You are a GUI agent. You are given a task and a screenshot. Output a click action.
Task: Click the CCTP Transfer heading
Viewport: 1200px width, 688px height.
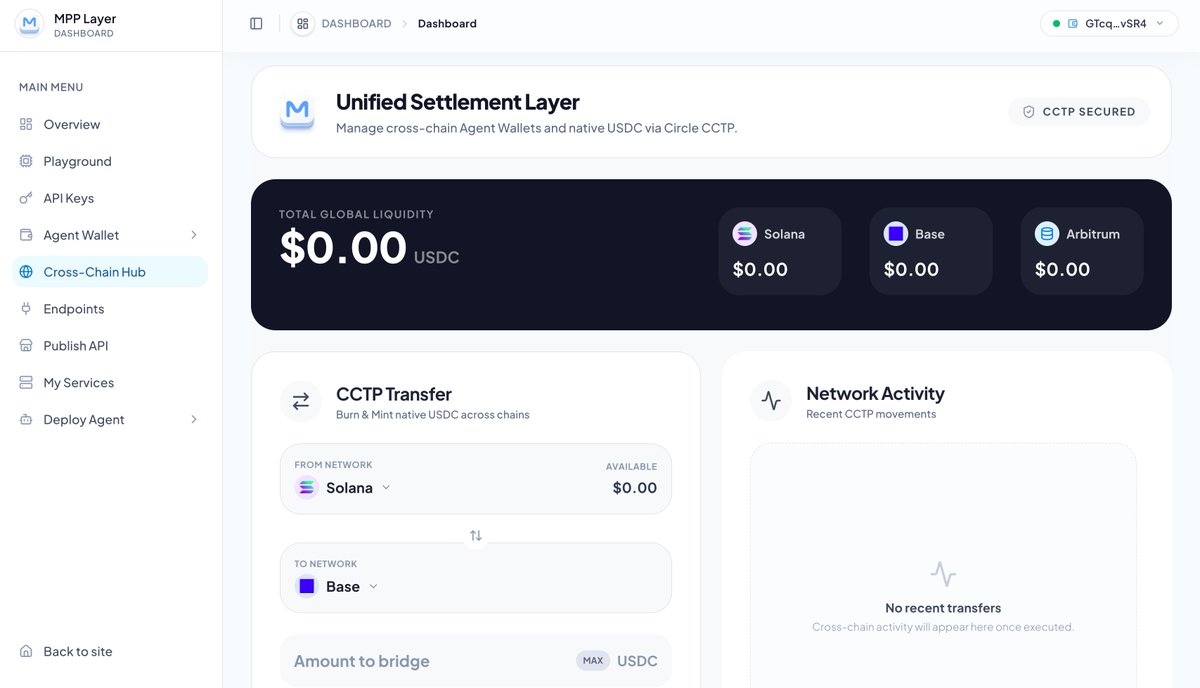coord(394,394)
